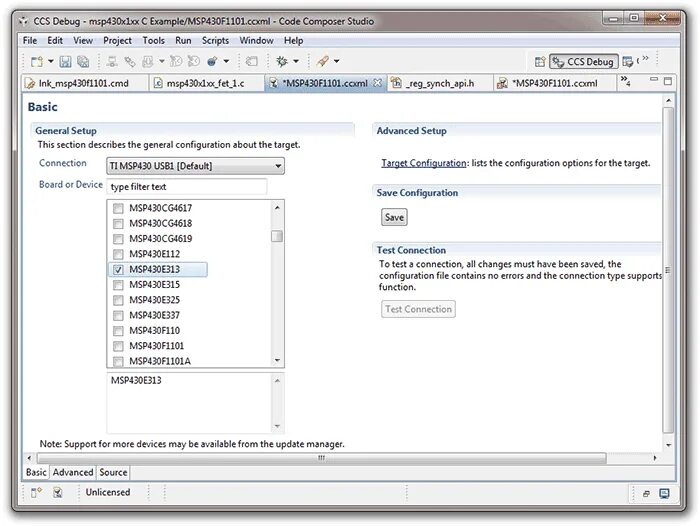700x526 pixels.
Task: Switch to the Source bottom tab
Action: [113, 472]
